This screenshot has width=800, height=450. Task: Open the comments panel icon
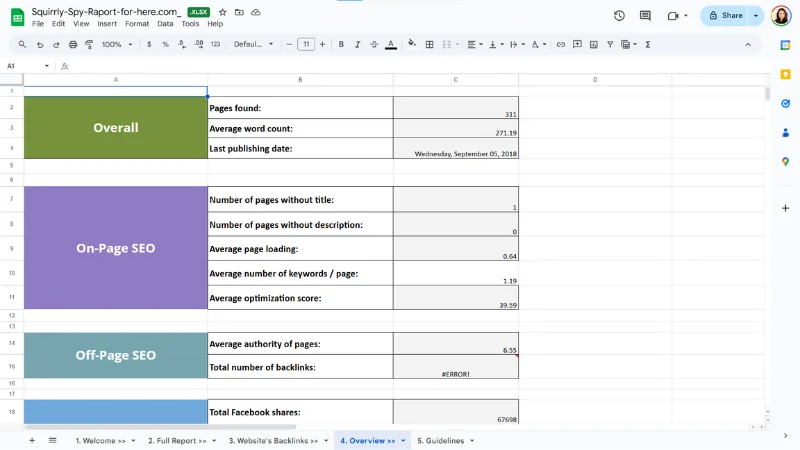tap(645, 16)
